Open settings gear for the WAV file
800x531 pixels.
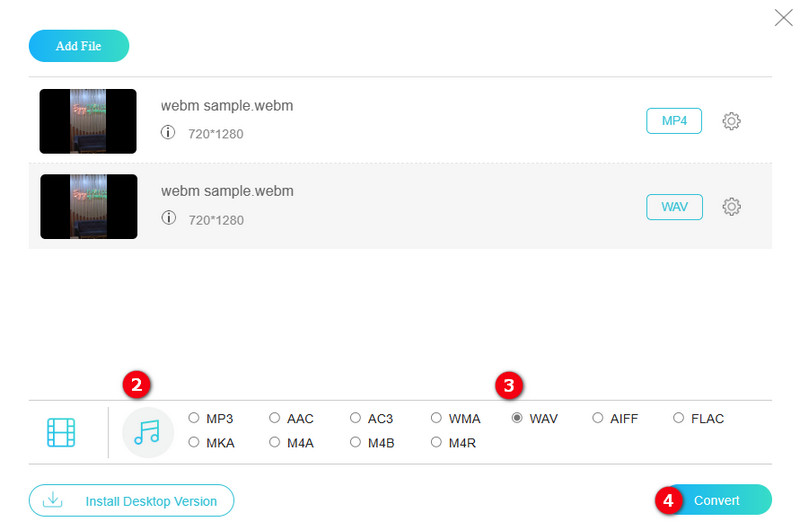coord(731,207)
